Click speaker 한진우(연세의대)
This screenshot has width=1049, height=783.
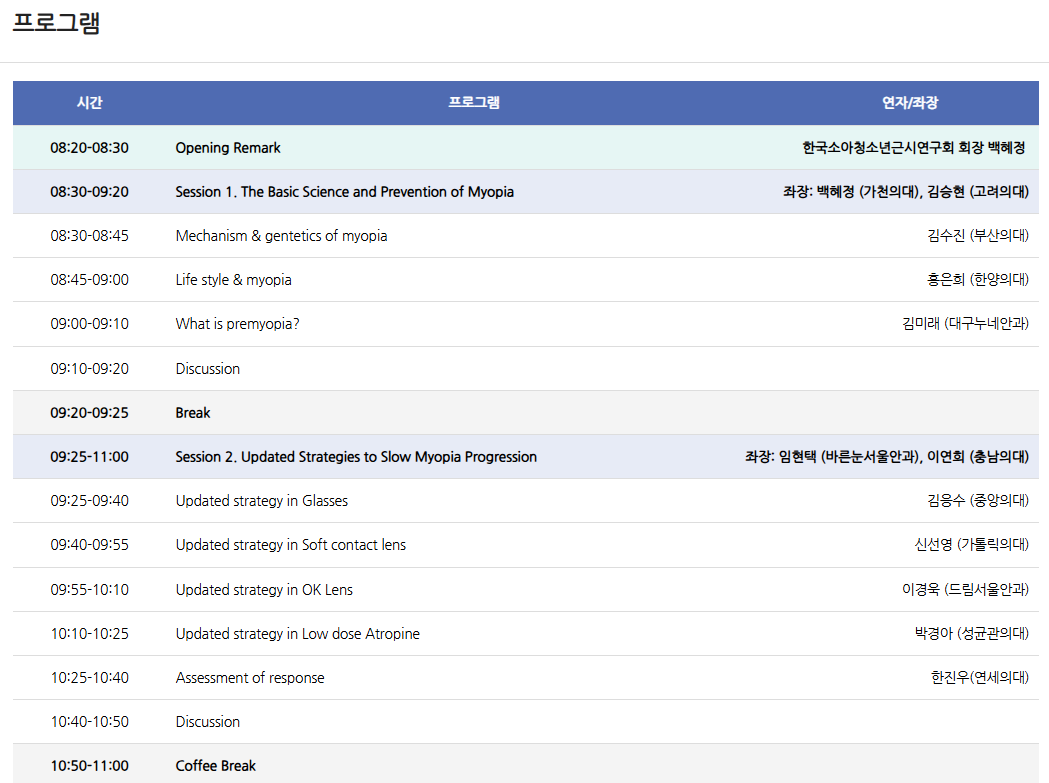979,678
